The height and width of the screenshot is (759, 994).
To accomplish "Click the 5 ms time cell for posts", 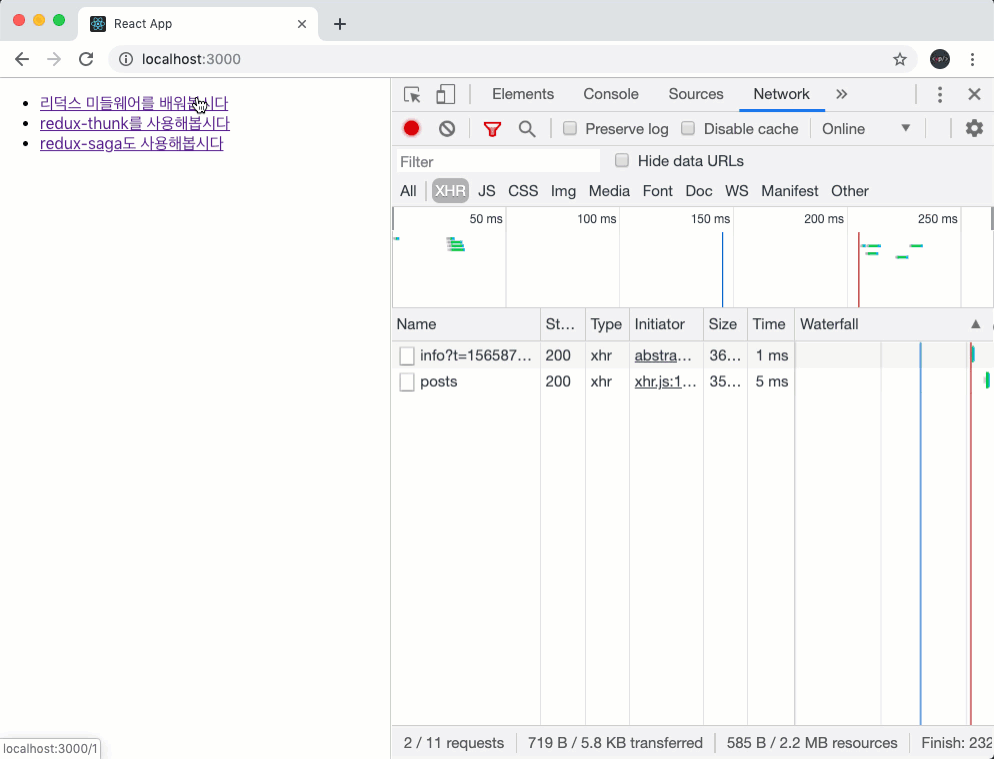I will click(771, 382).
